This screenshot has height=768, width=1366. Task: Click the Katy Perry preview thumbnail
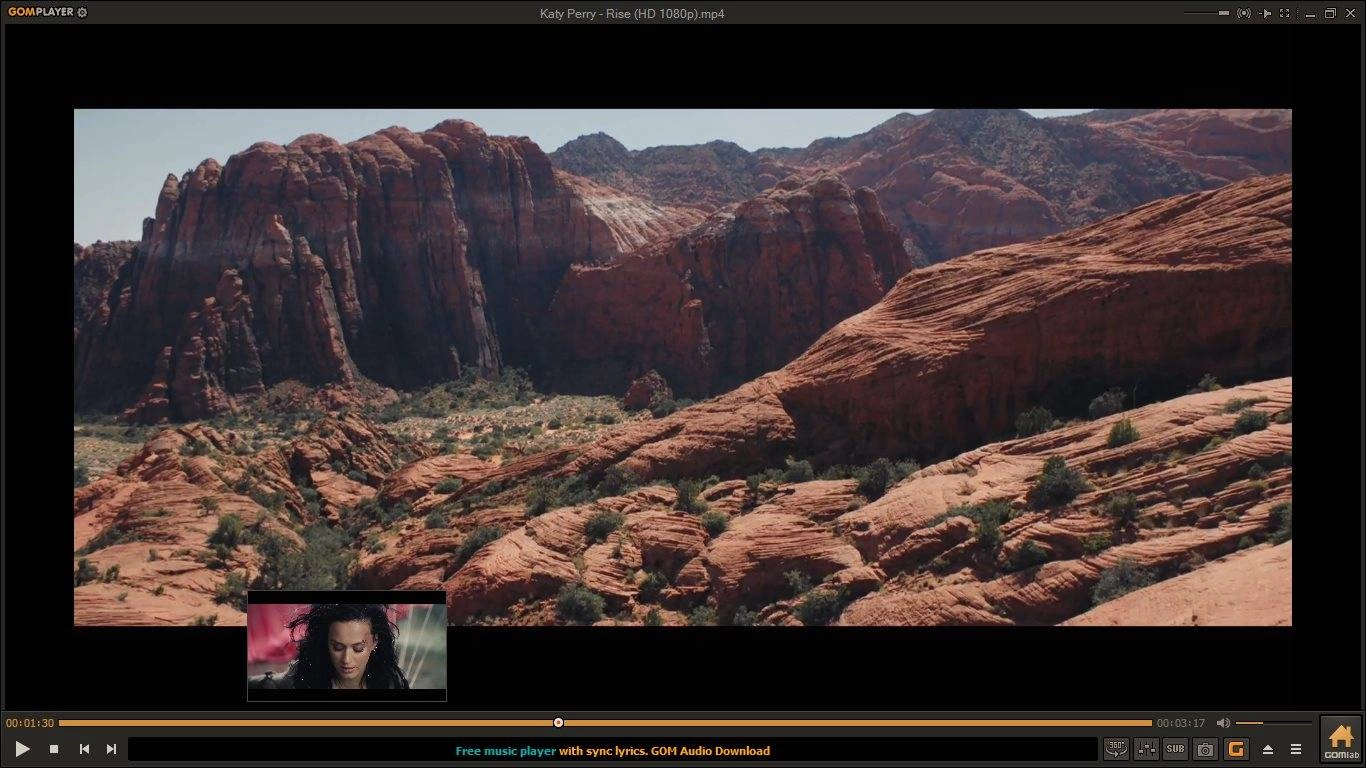click(x=347, y=646)
